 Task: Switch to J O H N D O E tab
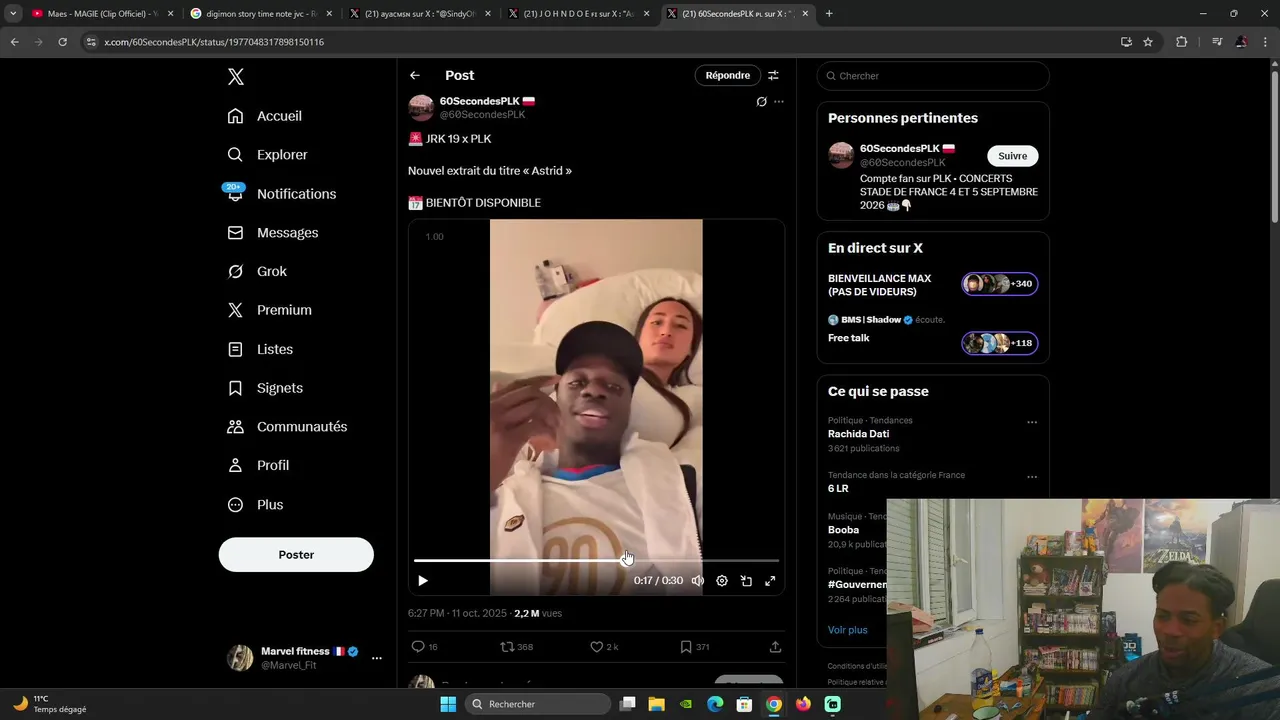[579, 14]
